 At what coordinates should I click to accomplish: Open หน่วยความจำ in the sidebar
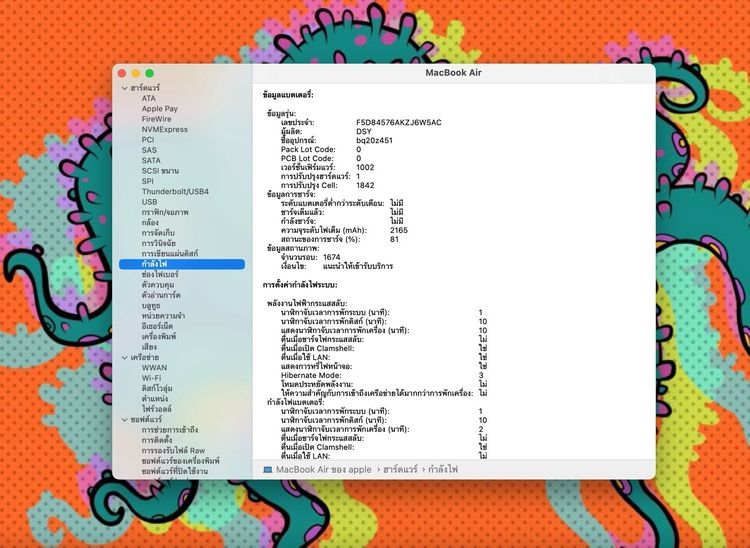tap(163, 316)
